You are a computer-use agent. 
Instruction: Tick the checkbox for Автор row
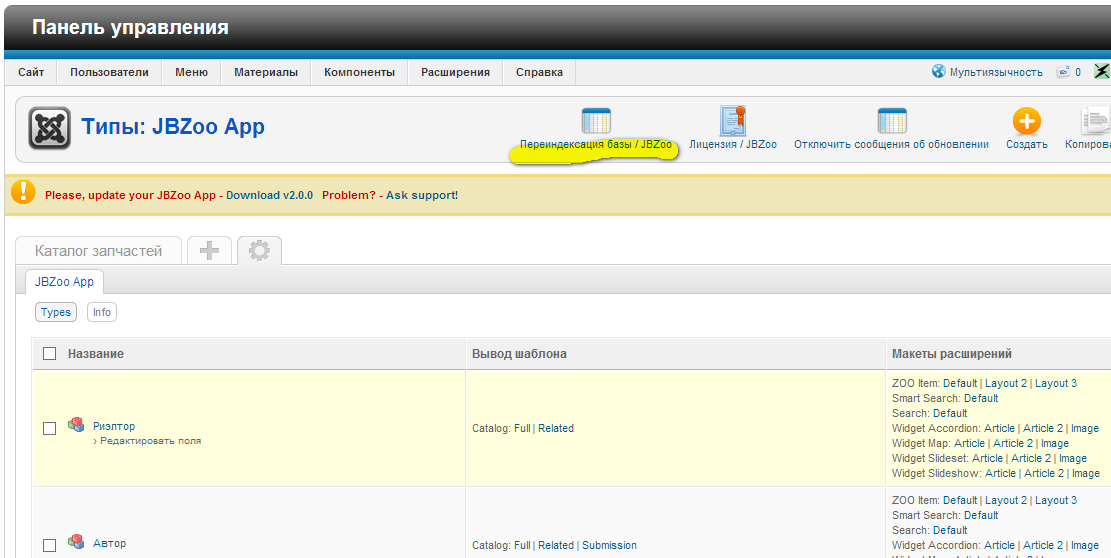click(x=50, y=545)
